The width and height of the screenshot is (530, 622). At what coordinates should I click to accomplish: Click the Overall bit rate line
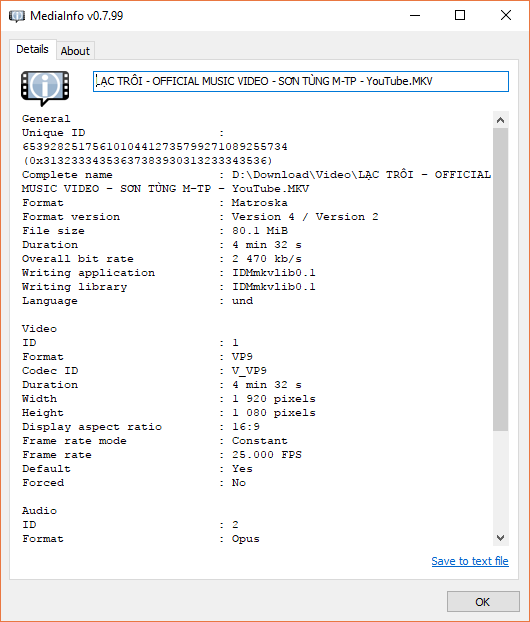[162, 259]
